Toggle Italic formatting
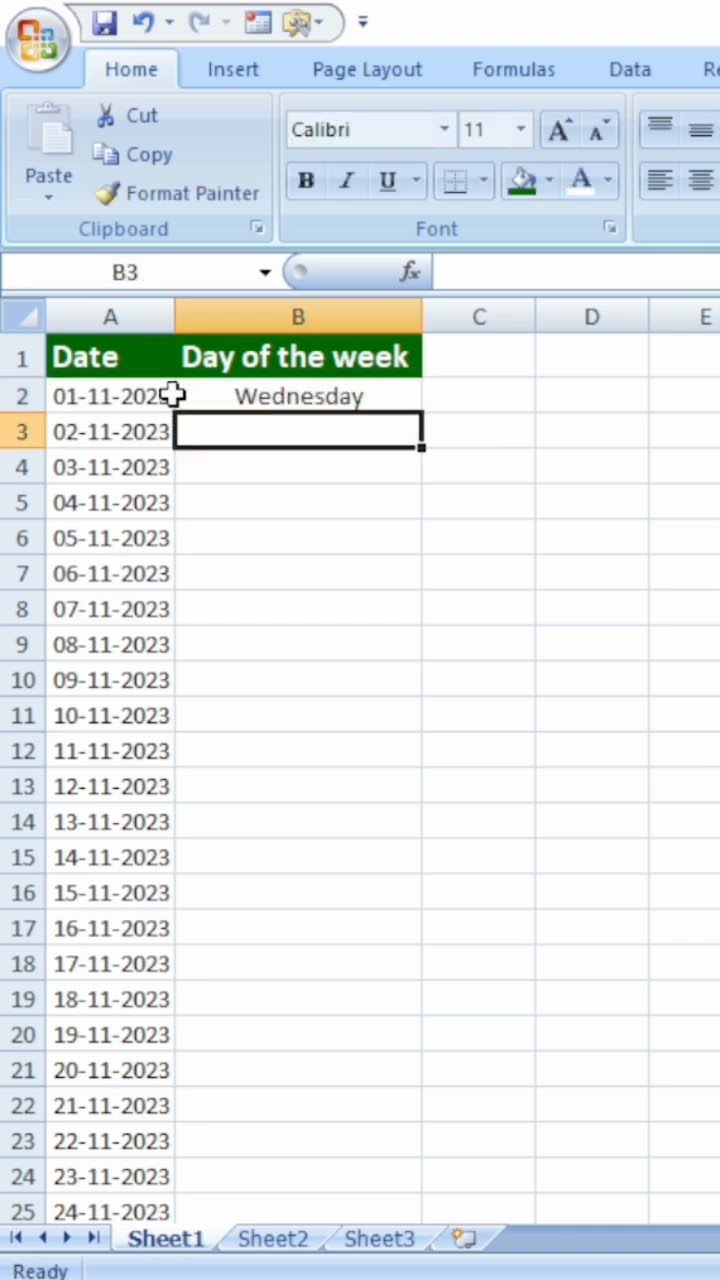 pyautogui.click(x=346, y=181)
